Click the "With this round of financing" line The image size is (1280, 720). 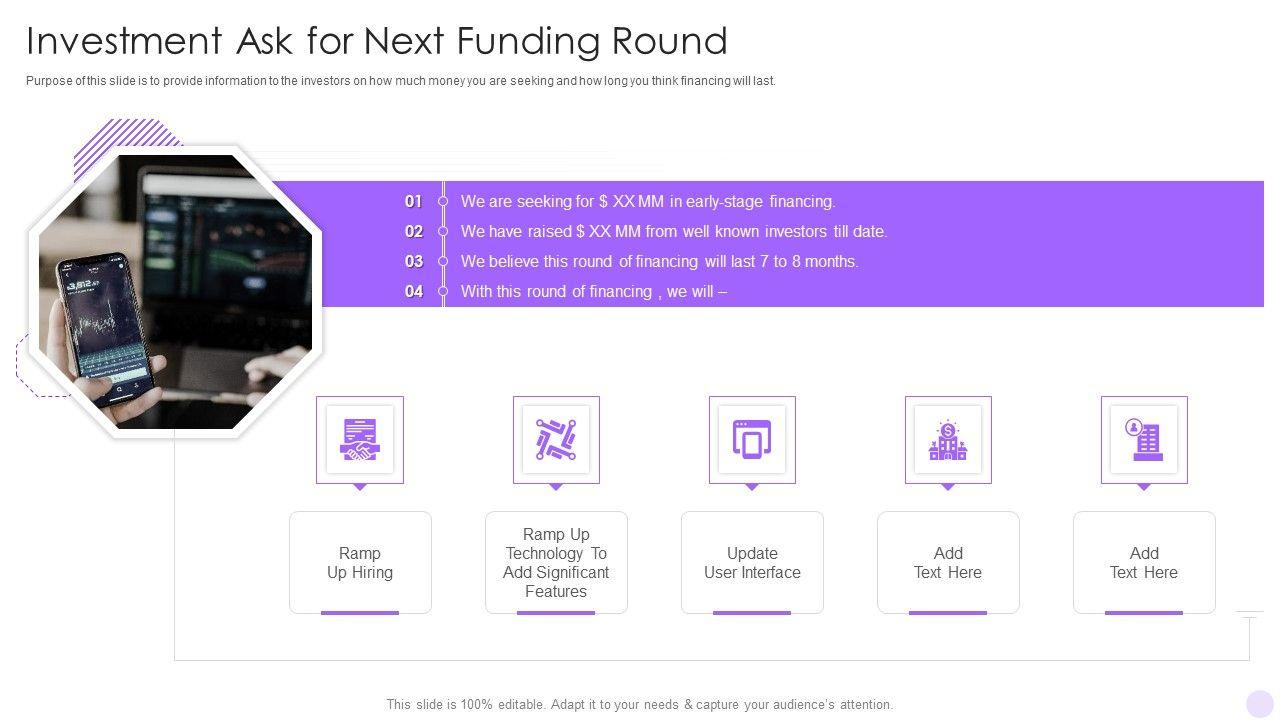pyautogui.click(x=593, y=292)
